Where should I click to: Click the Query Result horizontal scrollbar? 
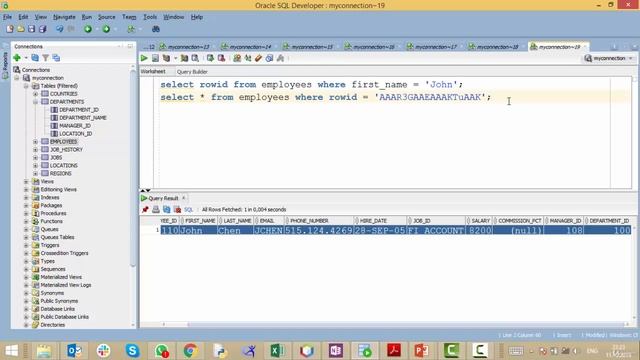pos(406,324)
